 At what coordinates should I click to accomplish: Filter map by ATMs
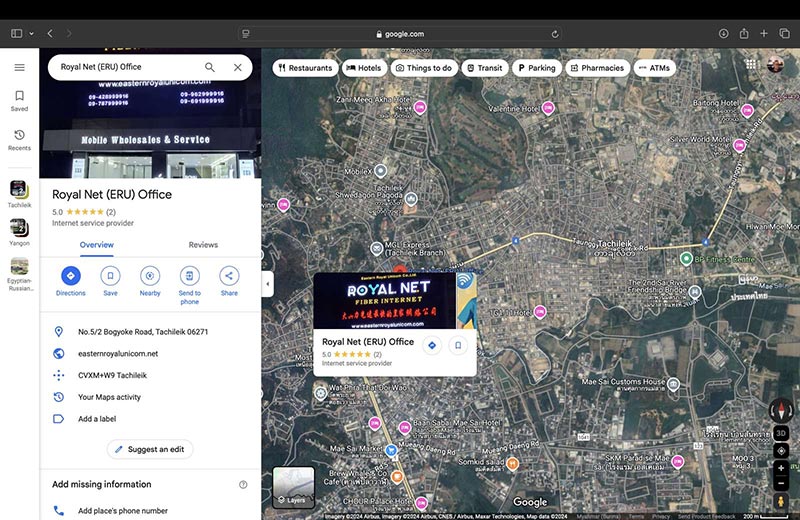(655, 68)
